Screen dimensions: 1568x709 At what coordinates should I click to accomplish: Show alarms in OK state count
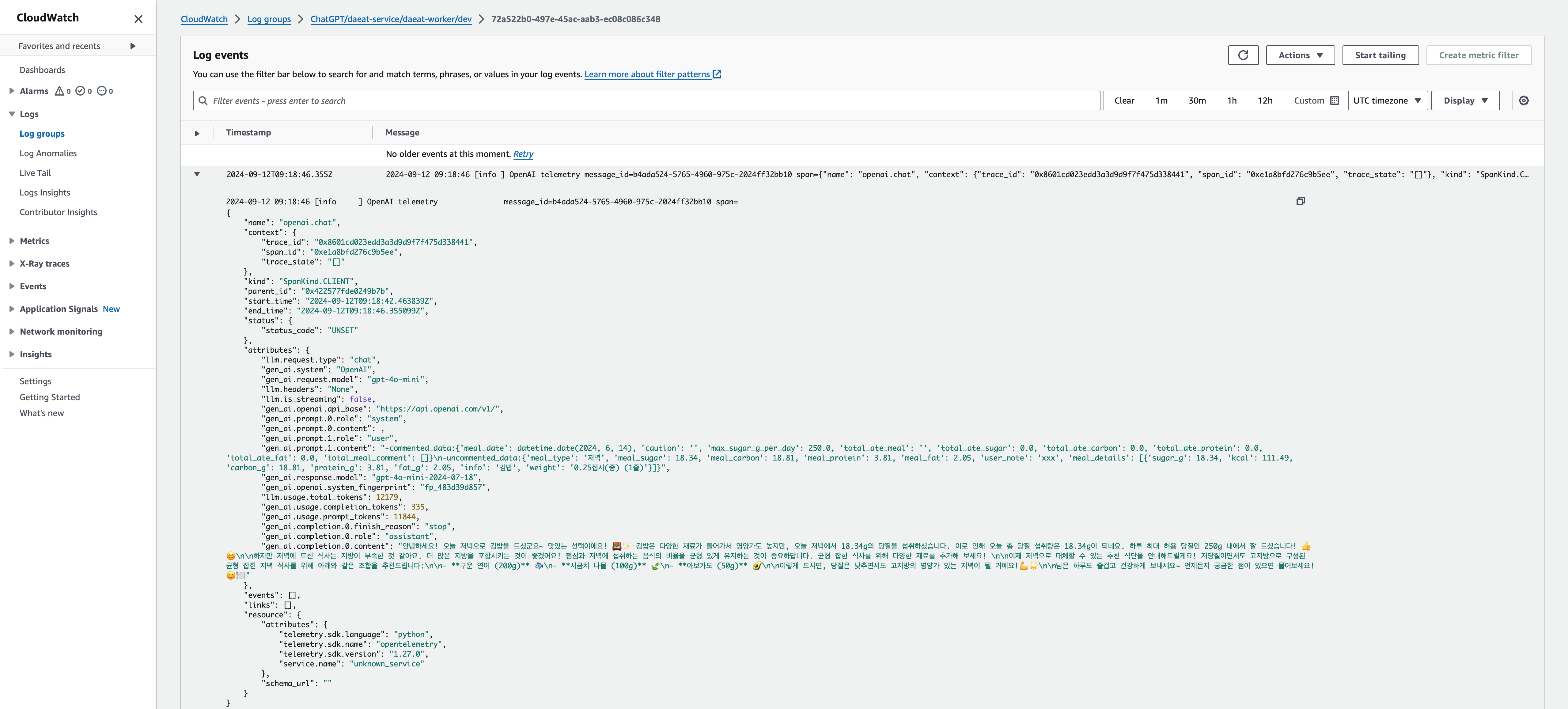pyautogui.click(x=83, y=91)
